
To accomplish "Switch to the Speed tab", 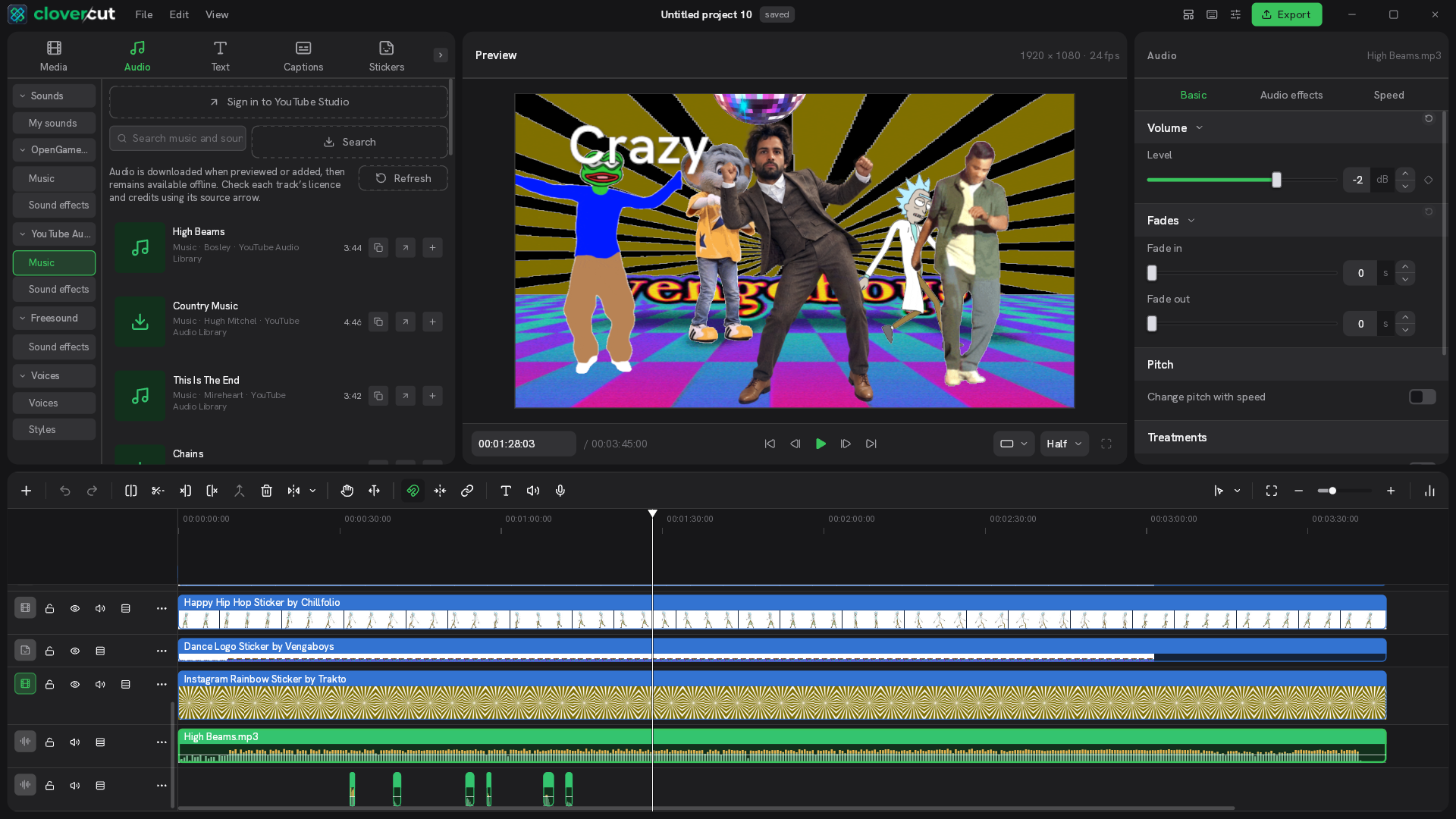I will [x=1389, y=95].
